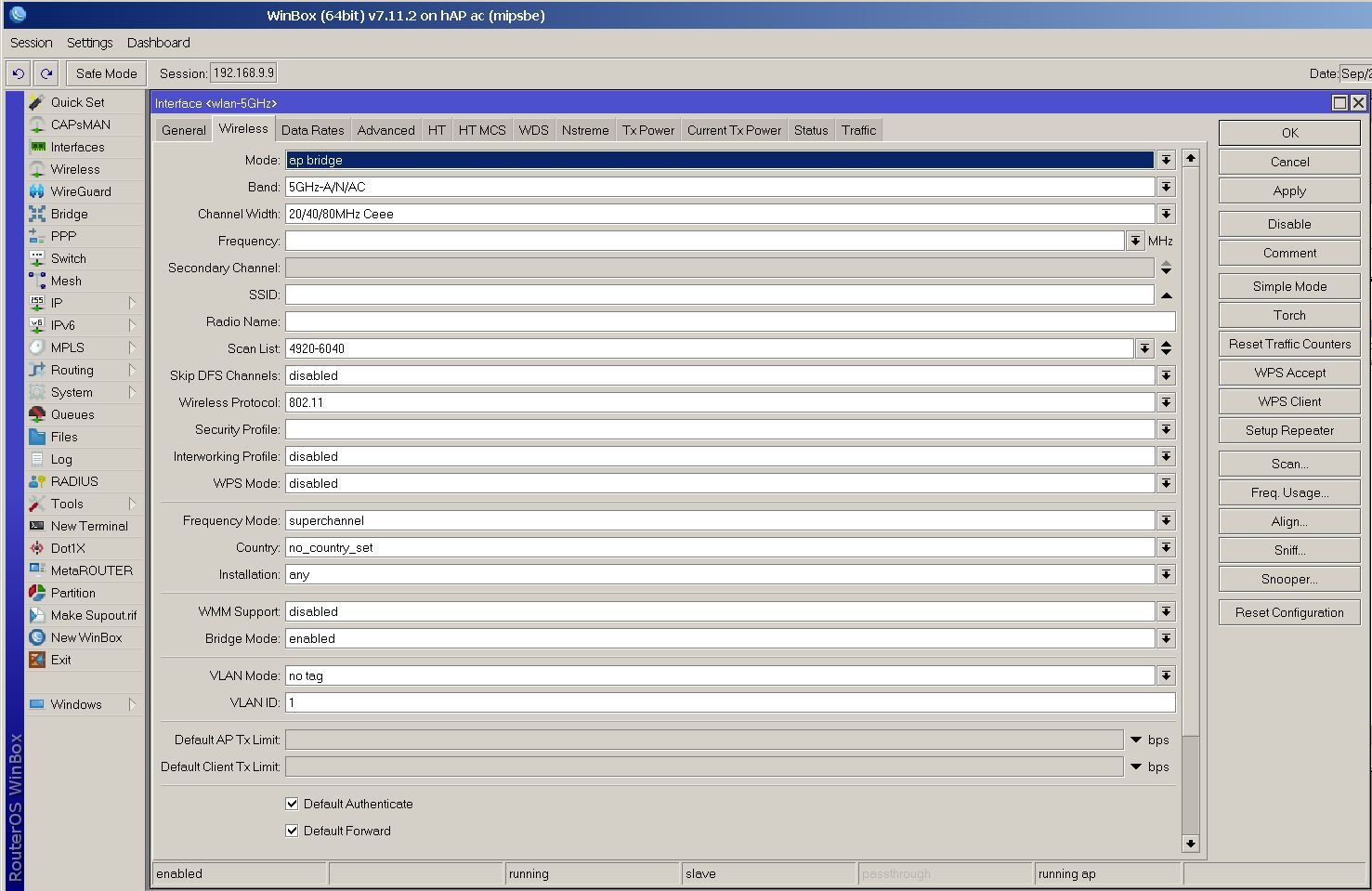Screen dimensions: 1372x891
Task: Switch to the Advanced tab
Action: 386,130
